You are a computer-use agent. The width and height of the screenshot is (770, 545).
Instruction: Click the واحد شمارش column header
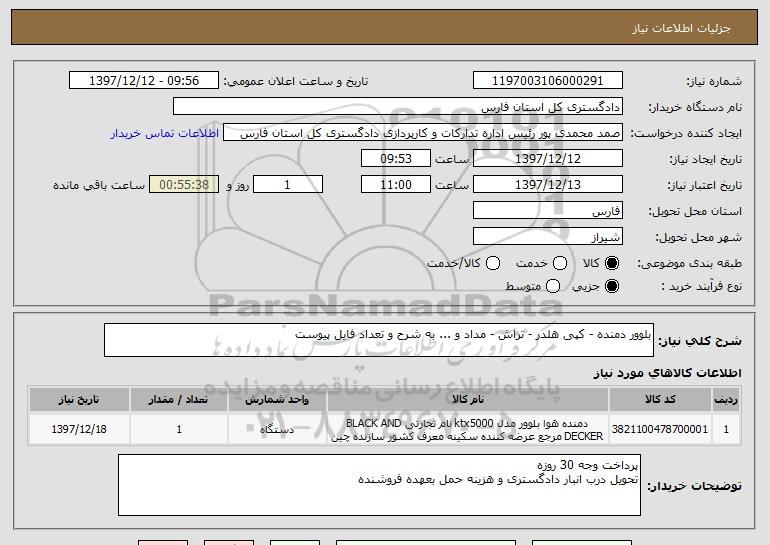(x=277, y=399)
